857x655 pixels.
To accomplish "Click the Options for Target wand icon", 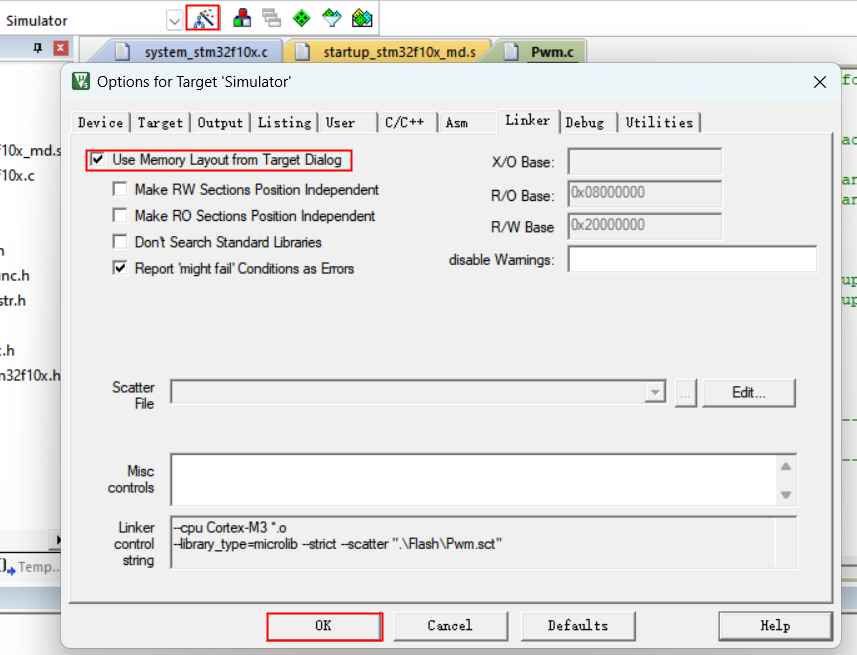I will (x=203, y=18).
